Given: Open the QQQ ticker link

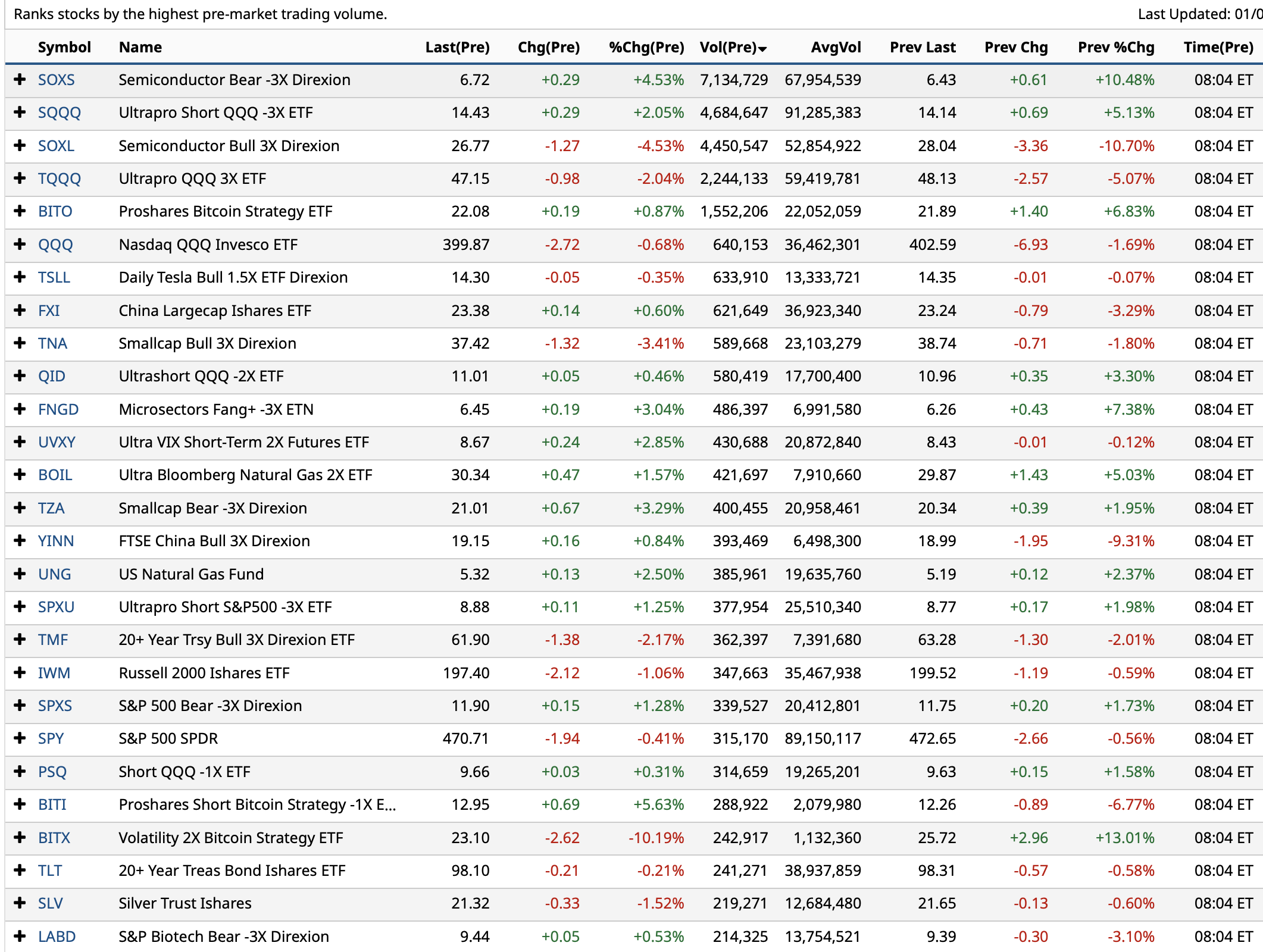Looking at the screenshot, I should (55, 245).
